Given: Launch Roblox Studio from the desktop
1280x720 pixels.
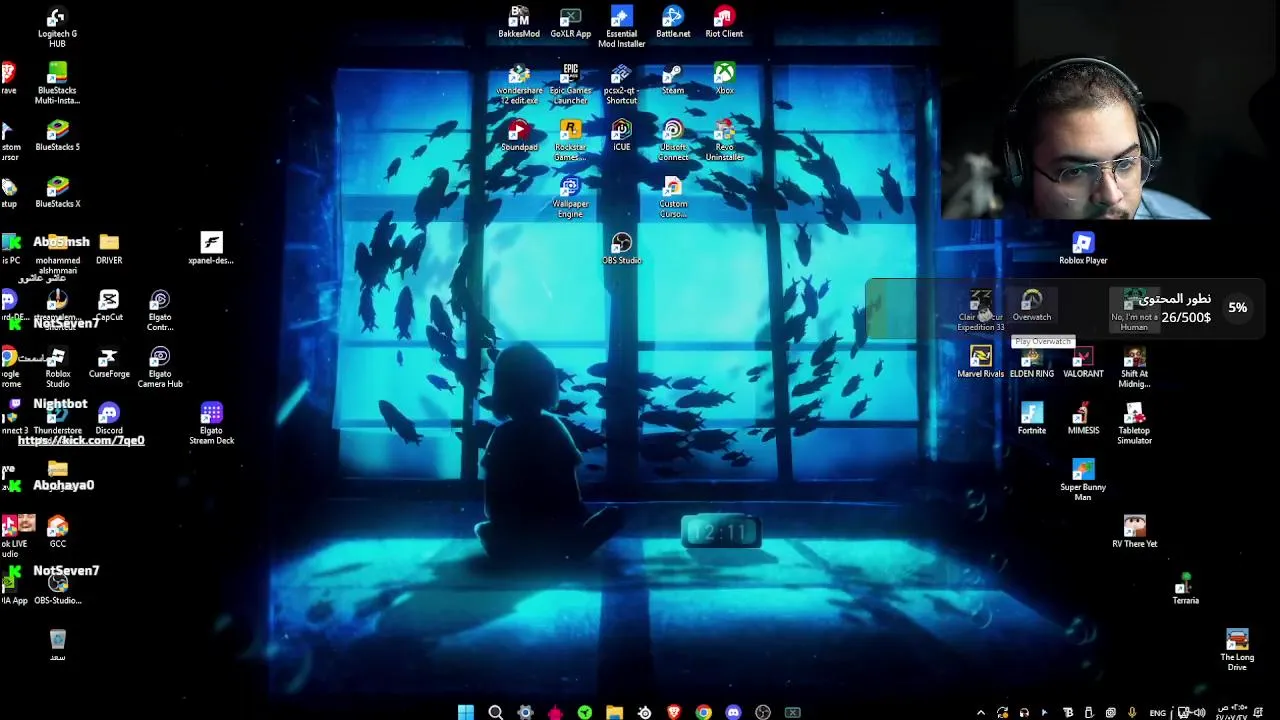Looking at the screenshot, I should 57,368.
